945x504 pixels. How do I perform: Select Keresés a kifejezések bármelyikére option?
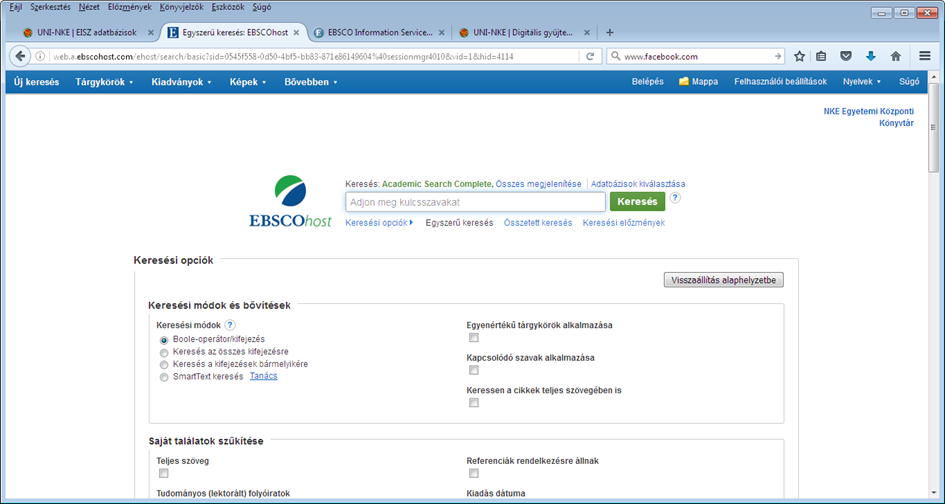(164, 365)
